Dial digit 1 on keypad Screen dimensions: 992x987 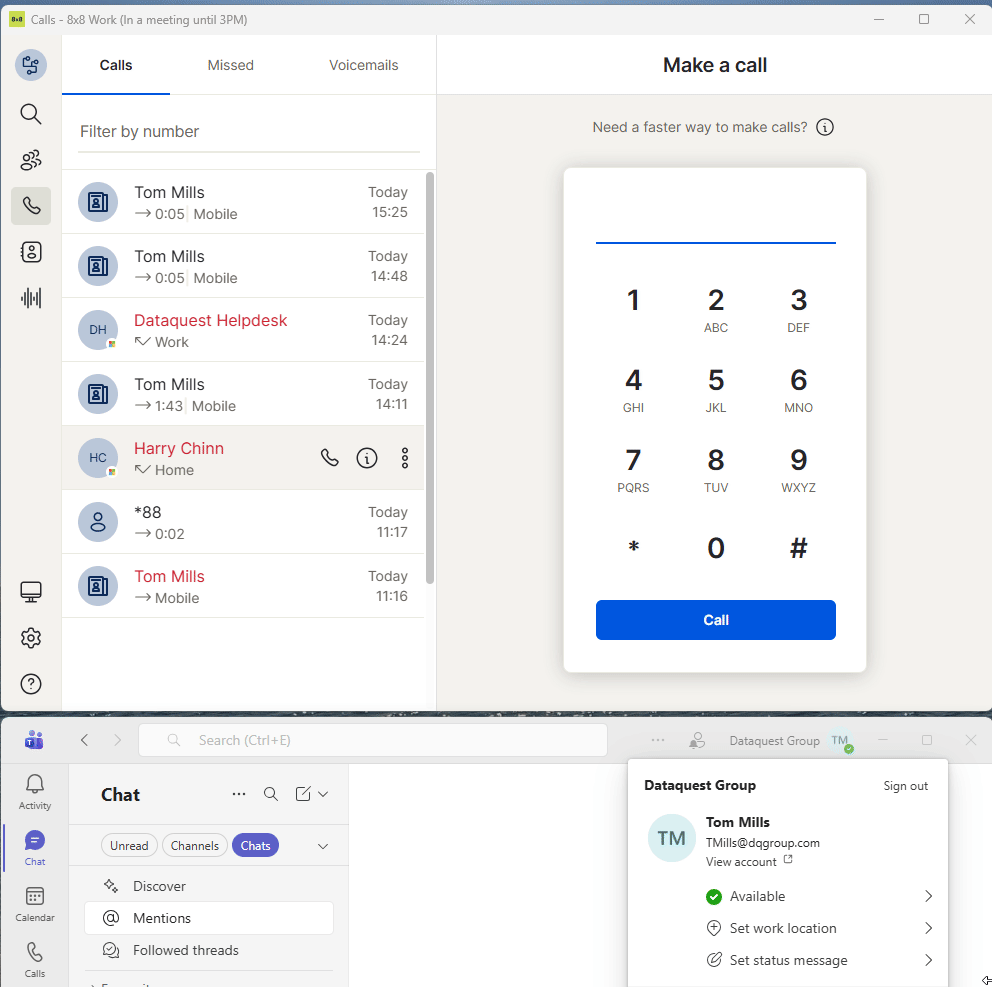point(633,301)
